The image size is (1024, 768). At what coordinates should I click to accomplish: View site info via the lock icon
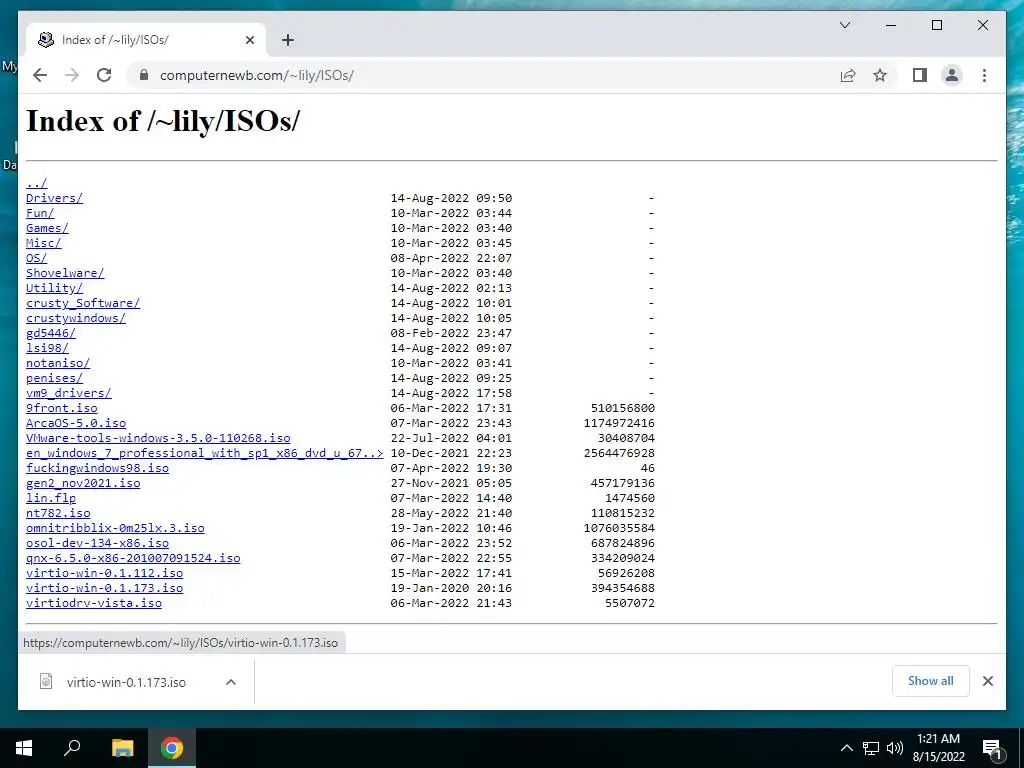point(144,75)
